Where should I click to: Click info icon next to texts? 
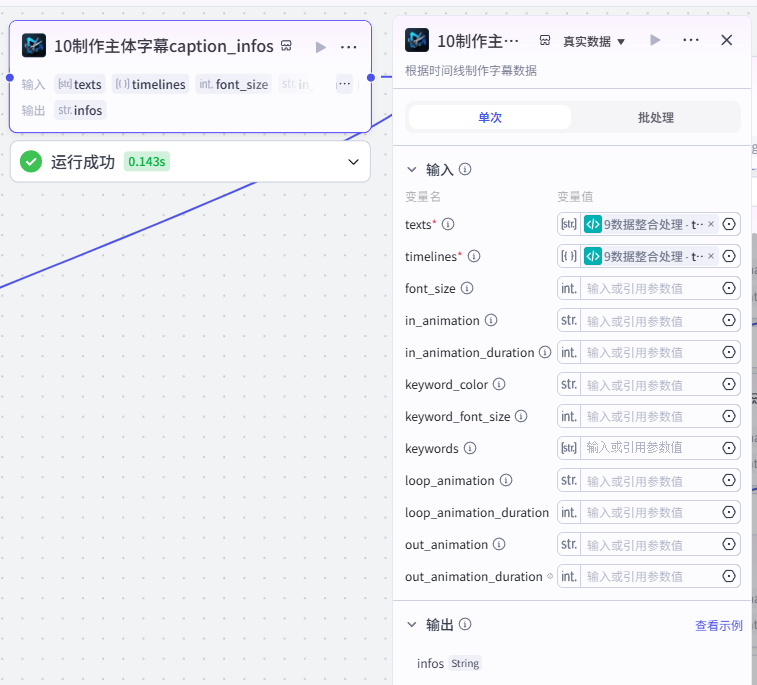point(448,224)
